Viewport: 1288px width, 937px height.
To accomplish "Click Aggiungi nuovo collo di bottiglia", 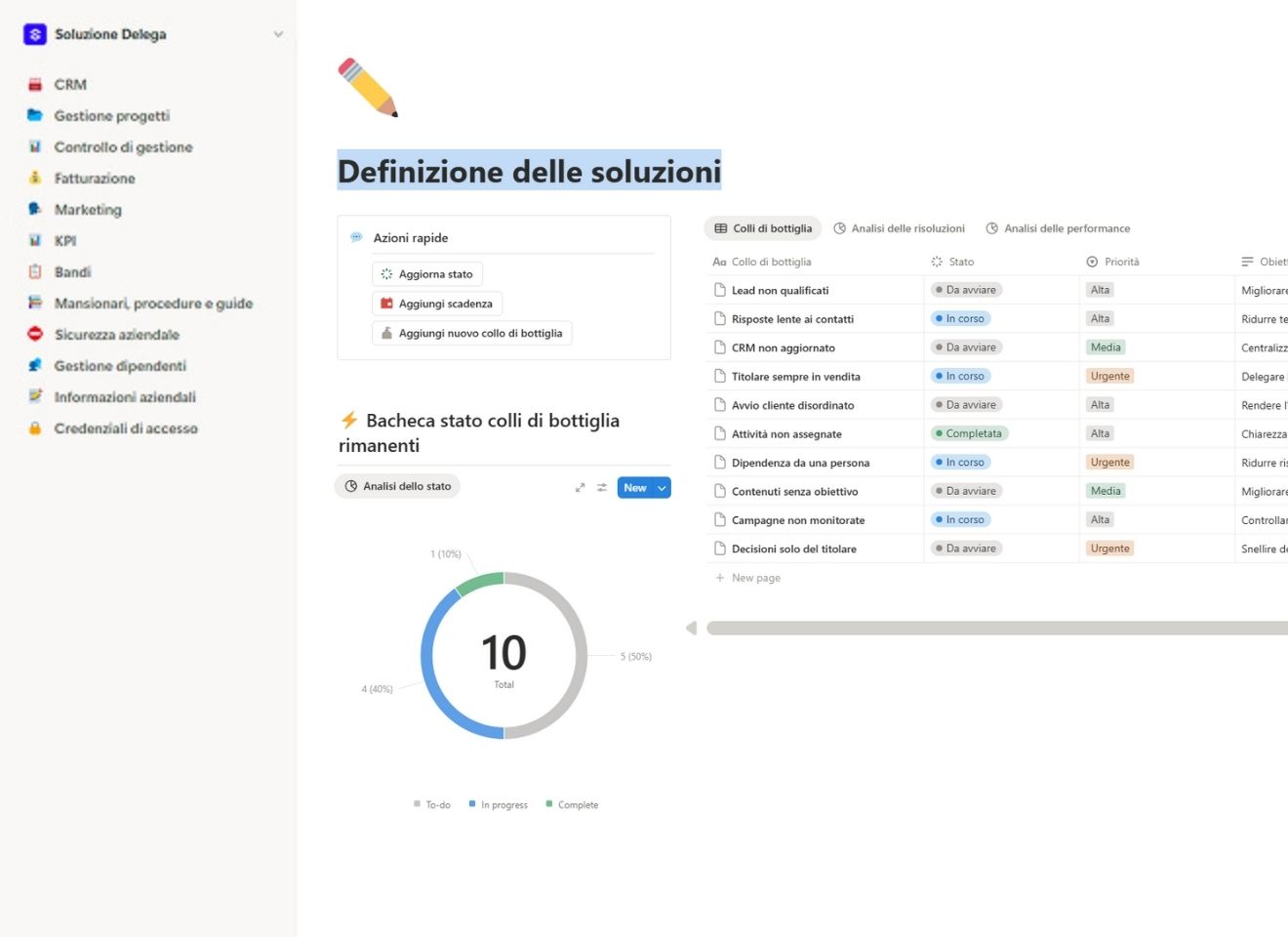I will coord(472,333).
